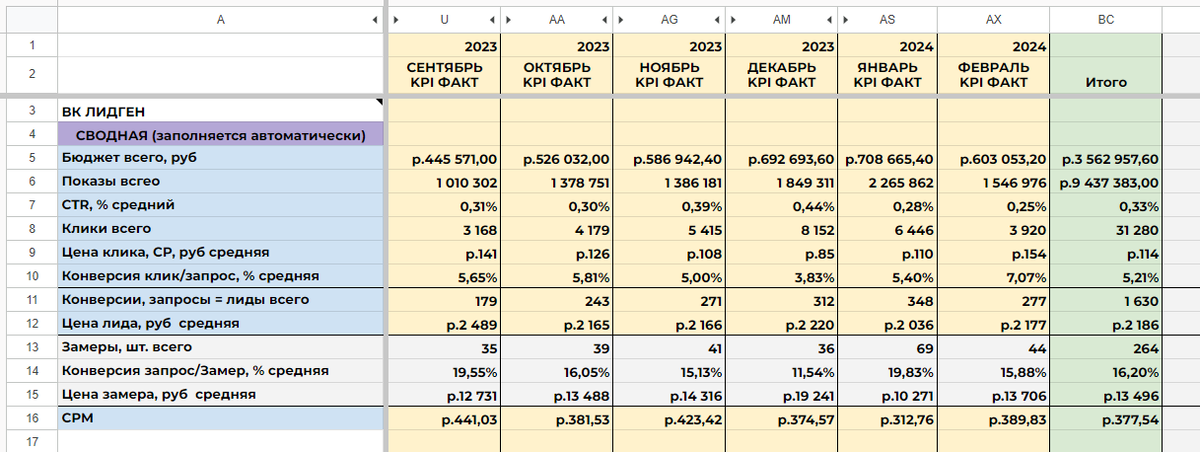The height and width of the screenshot is (452, 1200).
Task: Select column A by its header letter
Action: coord(220,18)
